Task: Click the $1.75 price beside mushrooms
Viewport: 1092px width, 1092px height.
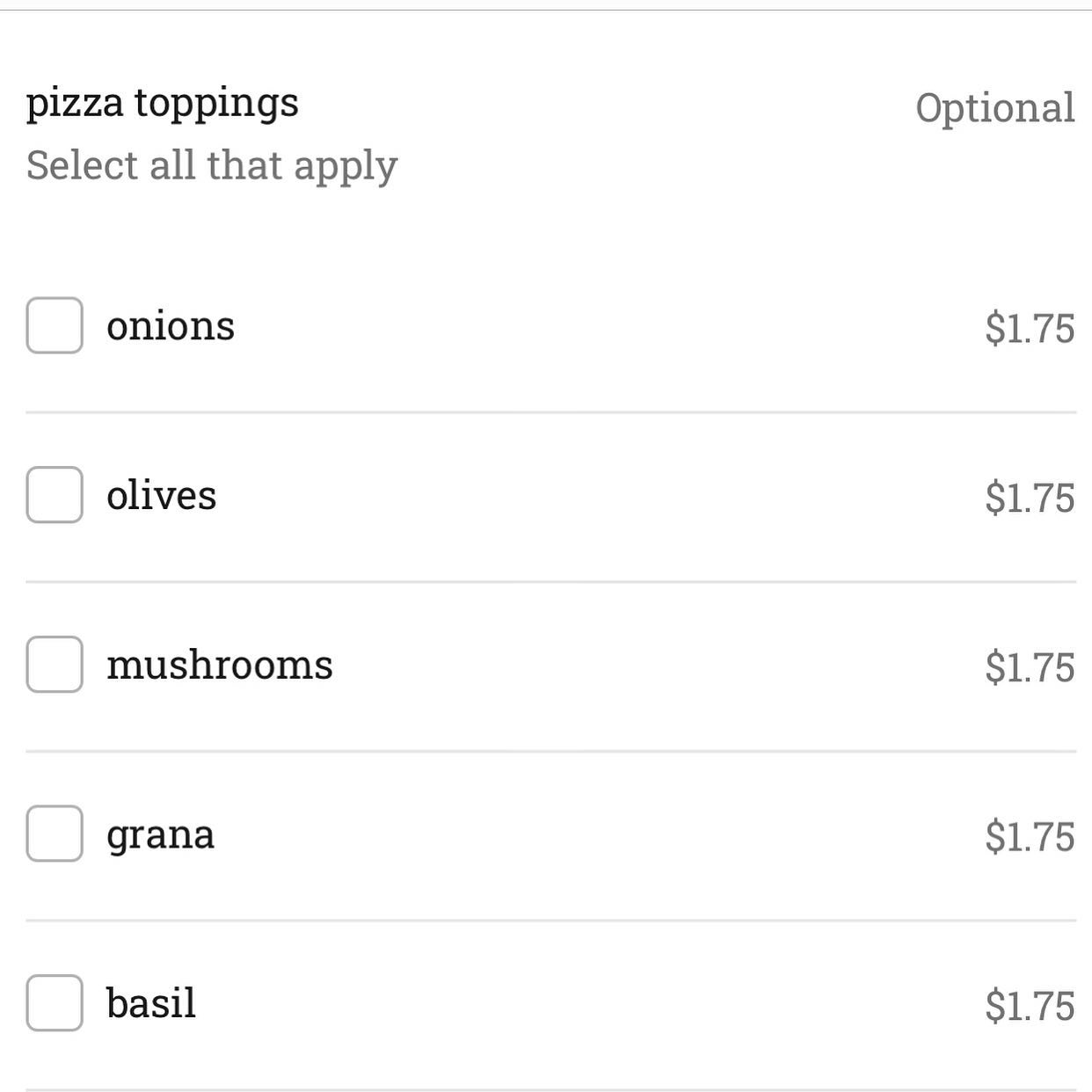Action: [x=1030, y=667]
